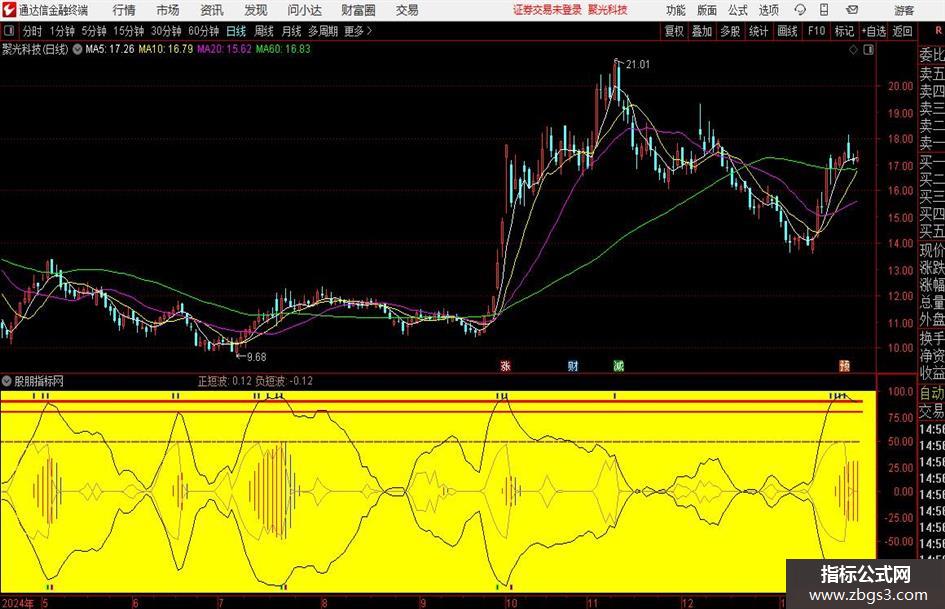Click the month 7 marker on time axis

click(221, 603)
